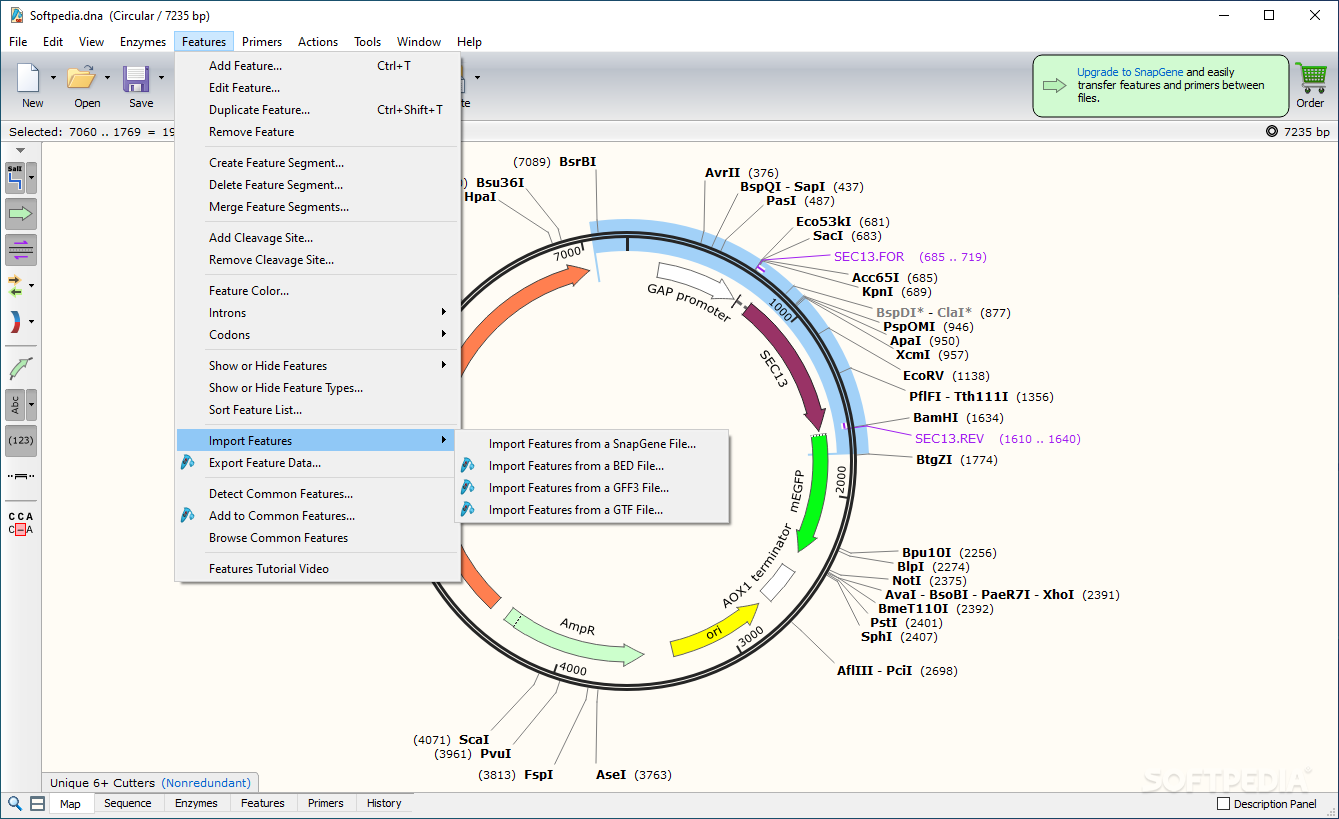Open the Primers menu in menu bar
Screen dimensions: 1339x819
click(262, 42)
